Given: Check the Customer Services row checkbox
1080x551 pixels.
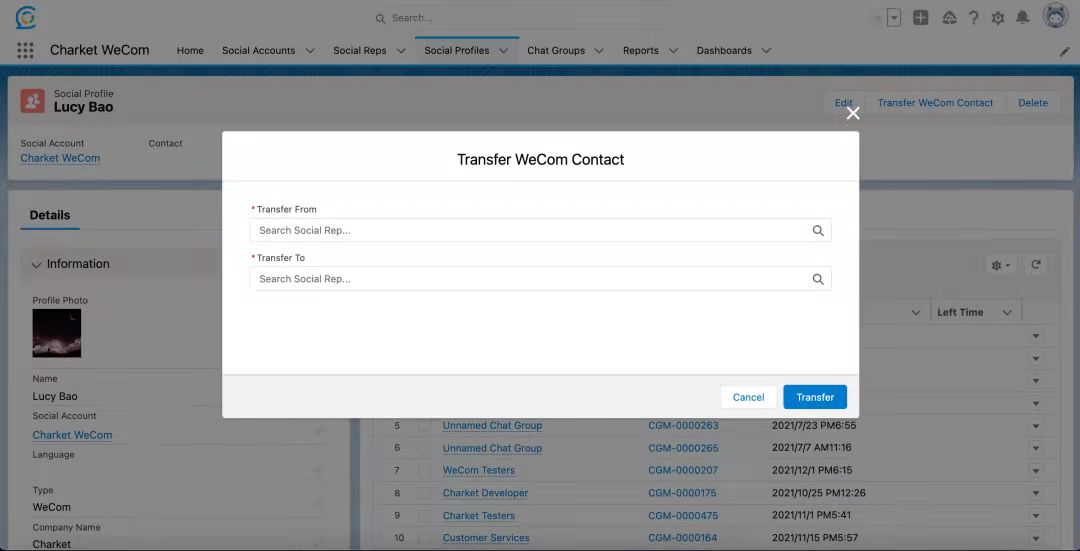Looking at the screenshot, I should click(425, 538).
